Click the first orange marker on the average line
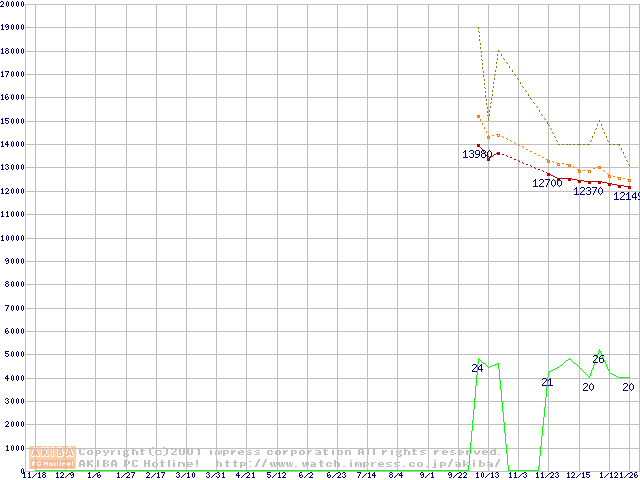Viewport: 640px width, 480px height. pos(478,117)
